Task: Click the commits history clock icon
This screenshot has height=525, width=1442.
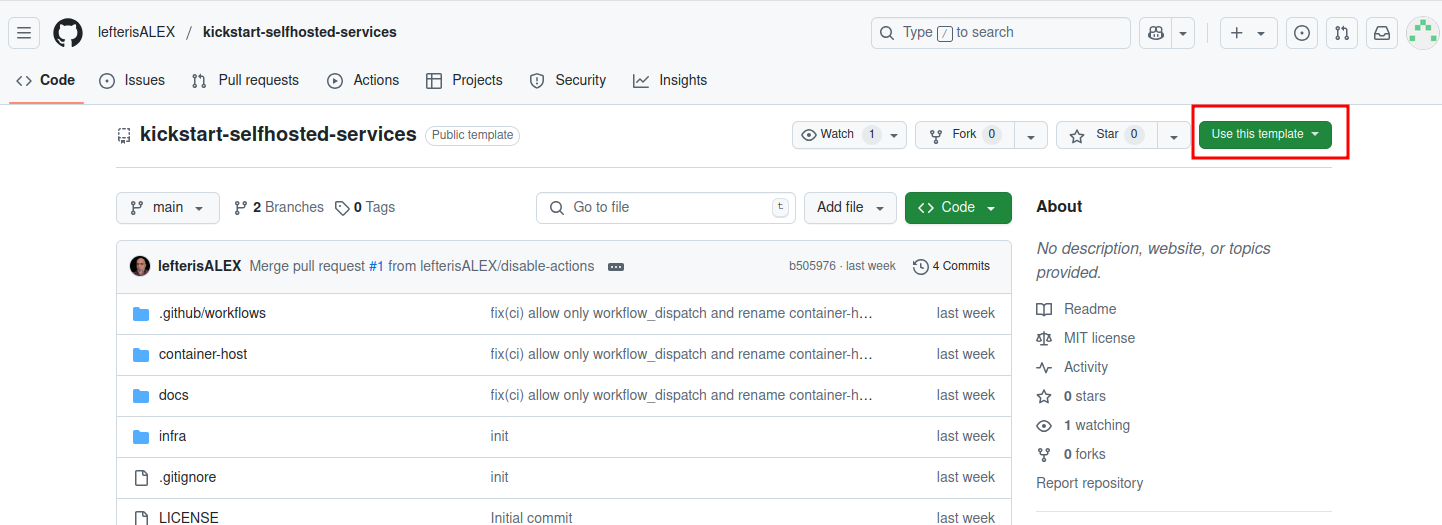Action: tap(920, 267)
